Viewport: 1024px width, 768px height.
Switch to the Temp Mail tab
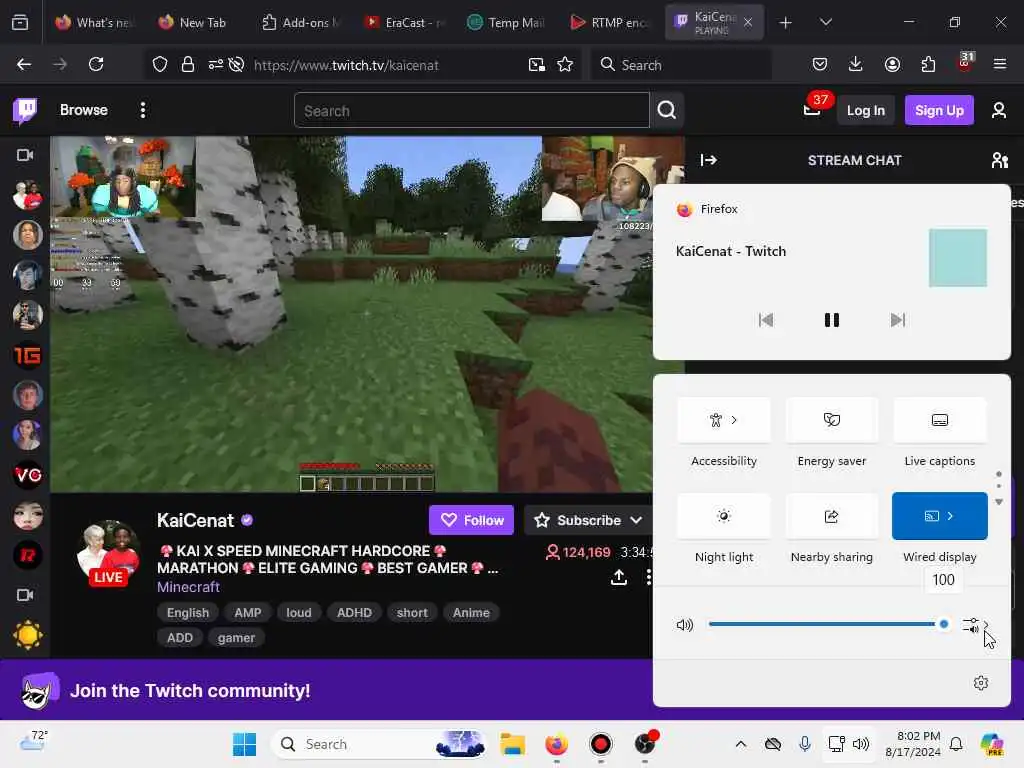coord(507,22)
